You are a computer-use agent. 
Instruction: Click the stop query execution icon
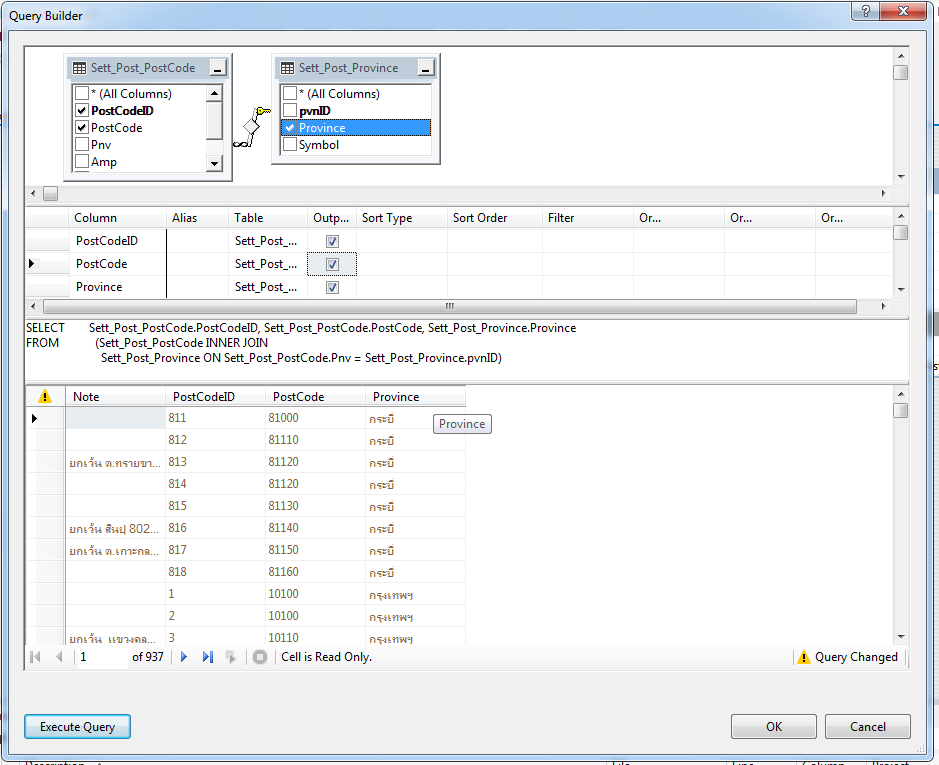pyautogui.click(x=260, y=657)
